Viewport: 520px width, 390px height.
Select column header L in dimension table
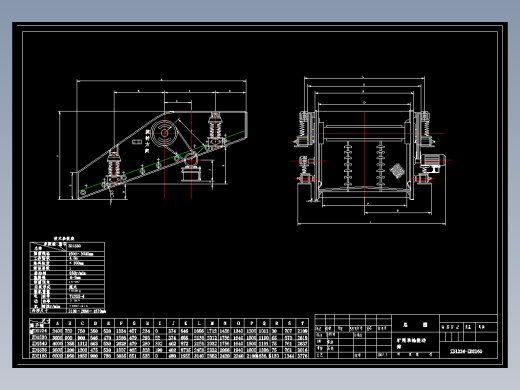pyautogui.click(x=199, y=323)
